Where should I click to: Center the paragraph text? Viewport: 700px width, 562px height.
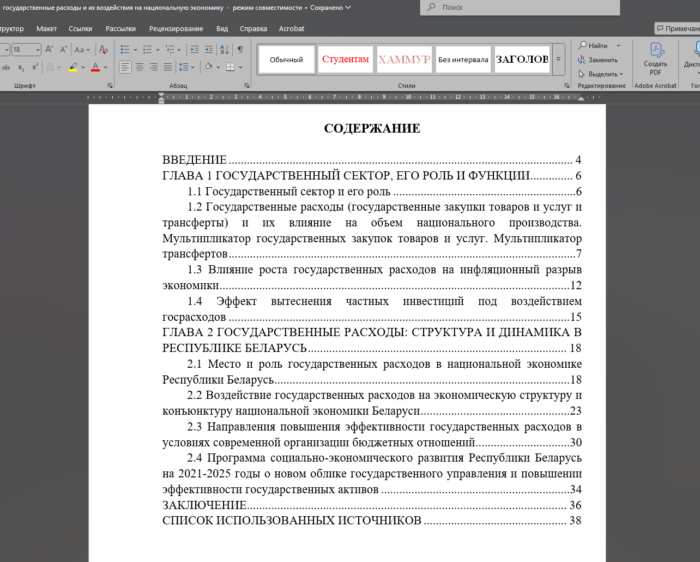click(x=139, y=67)
